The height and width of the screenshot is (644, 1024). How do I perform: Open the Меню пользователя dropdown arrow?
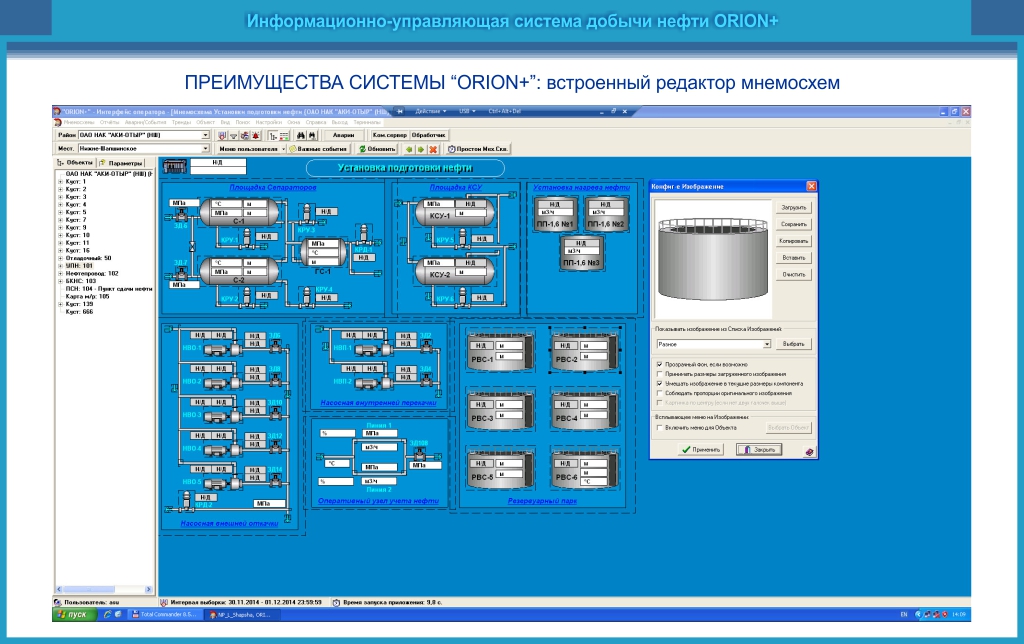283,149
